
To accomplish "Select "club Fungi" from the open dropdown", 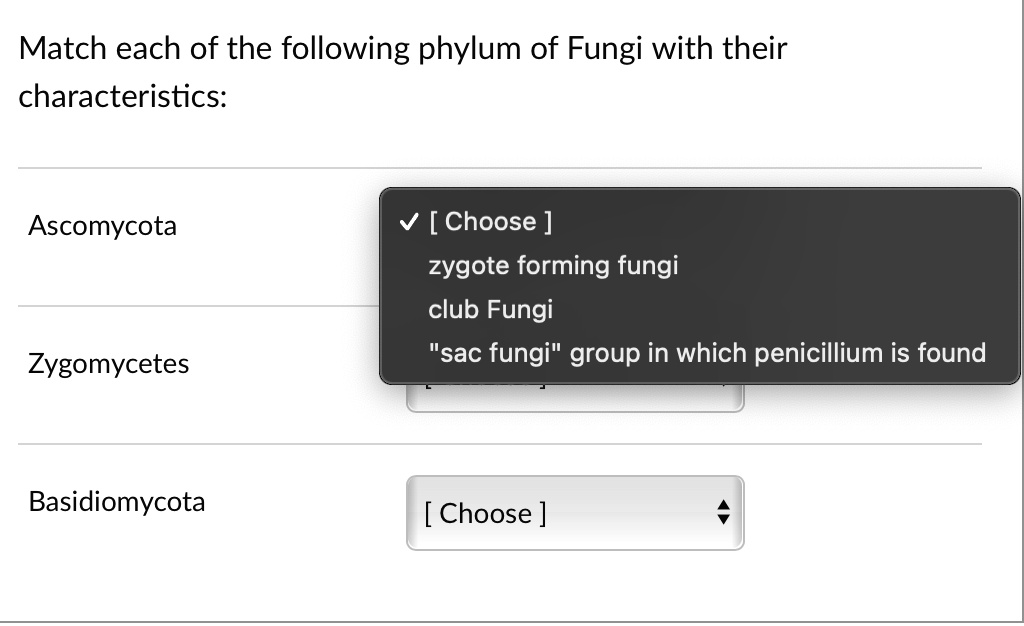I will tap(490, 309).
